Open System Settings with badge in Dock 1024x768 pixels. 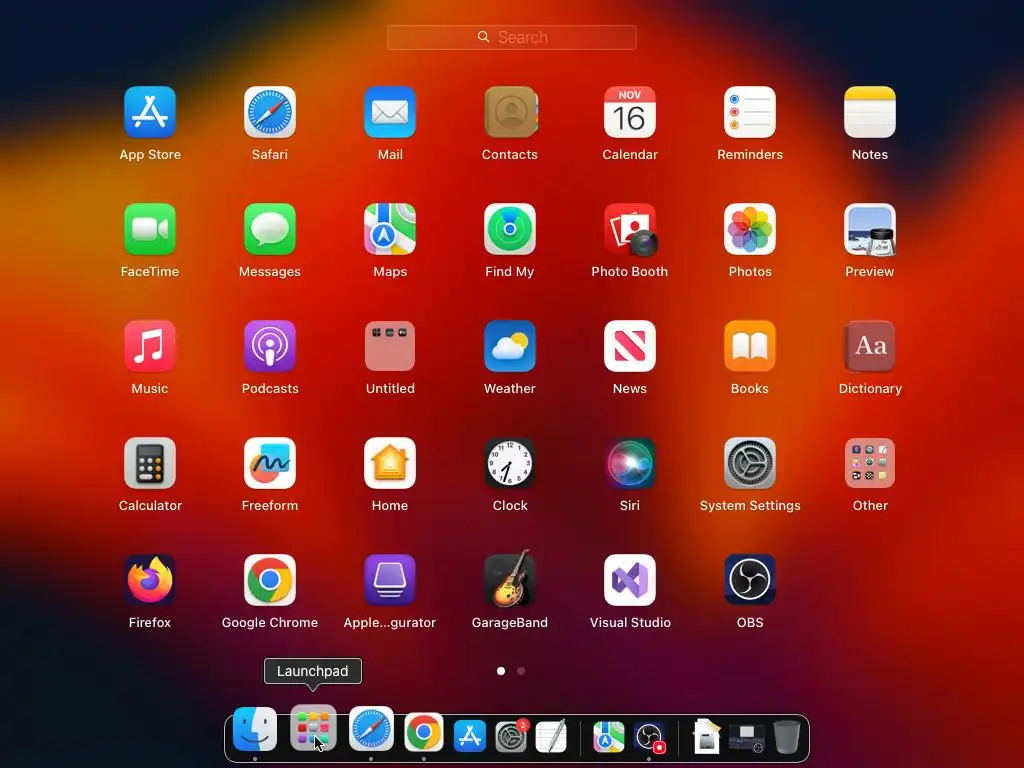point(511,736)
